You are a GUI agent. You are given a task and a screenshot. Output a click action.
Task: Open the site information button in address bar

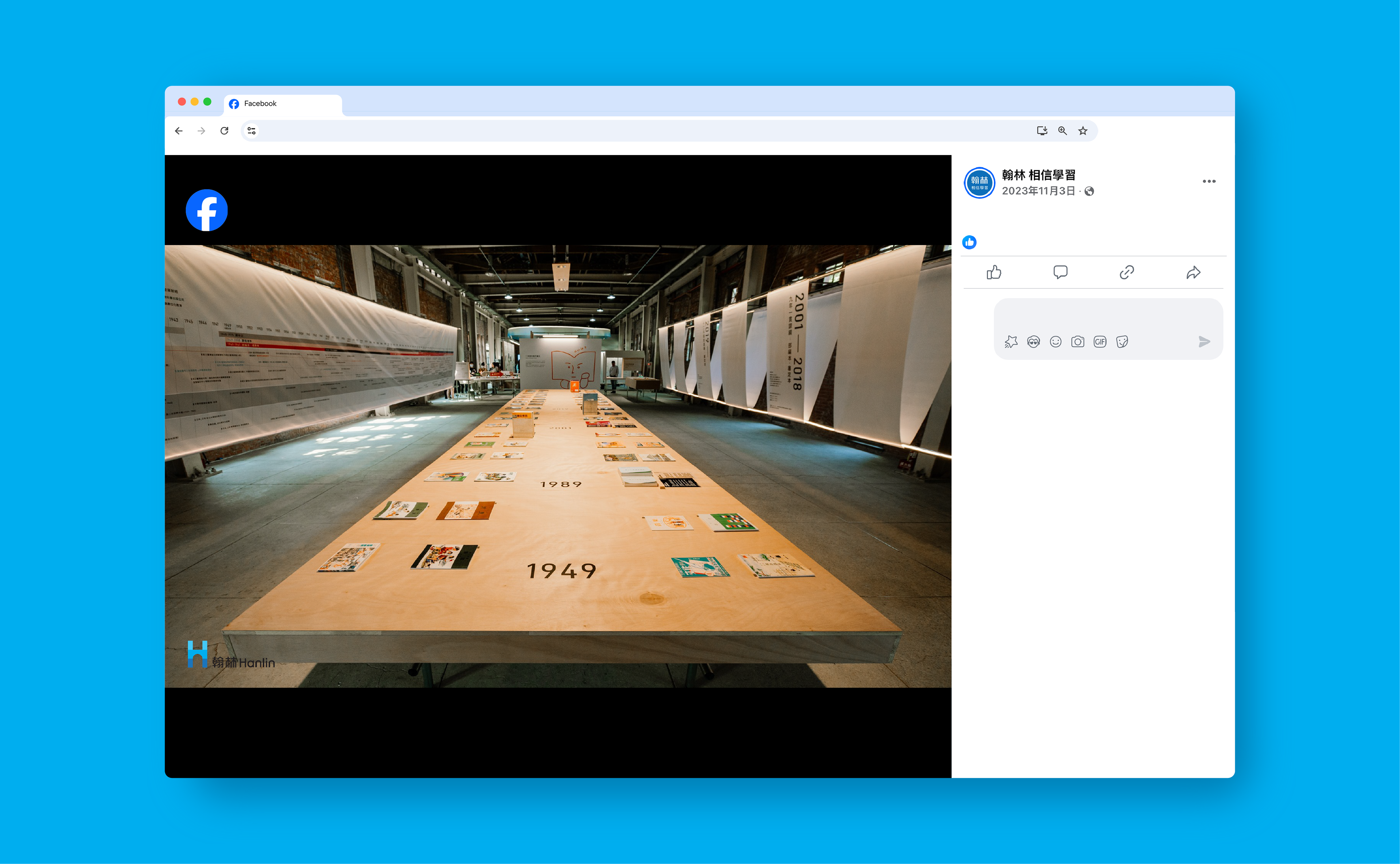tap(251, 131)
